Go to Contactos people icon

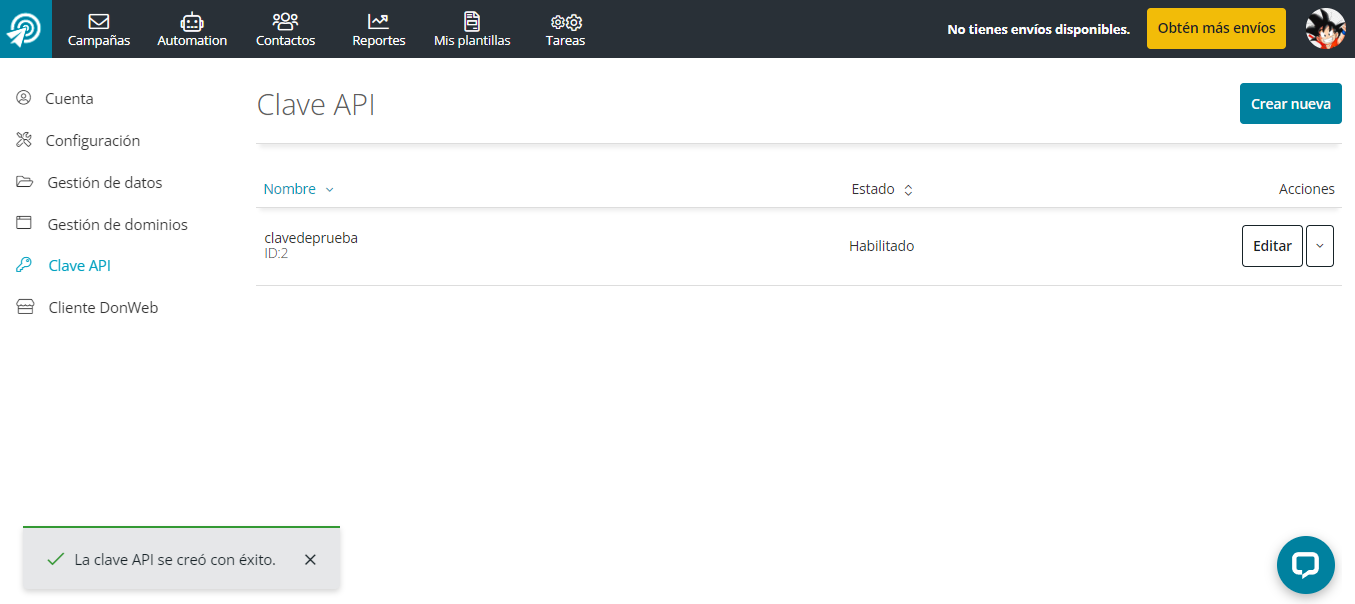coord(285,22)
